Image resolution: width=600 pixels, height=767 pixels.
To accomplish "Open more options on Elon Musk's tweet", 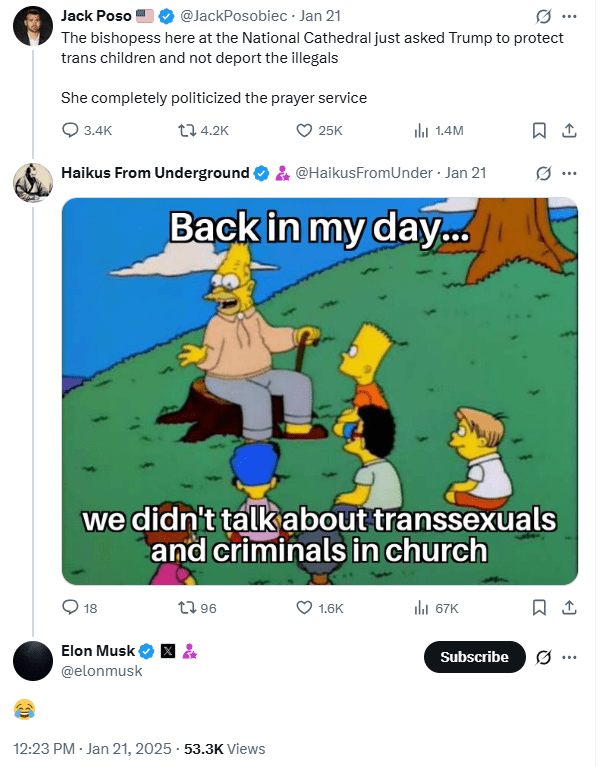I will [x=569, y=657].
